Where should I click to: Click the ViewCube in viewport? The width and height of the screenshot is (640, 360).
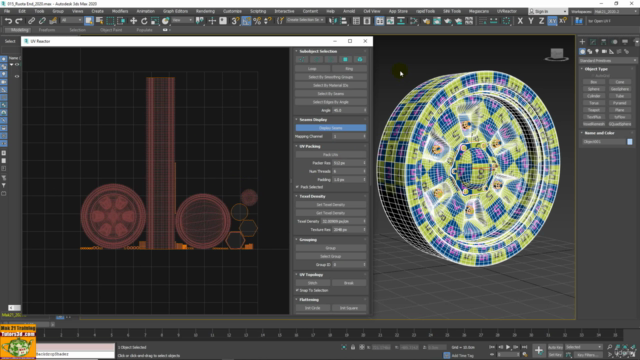click(x=557, y=55)
